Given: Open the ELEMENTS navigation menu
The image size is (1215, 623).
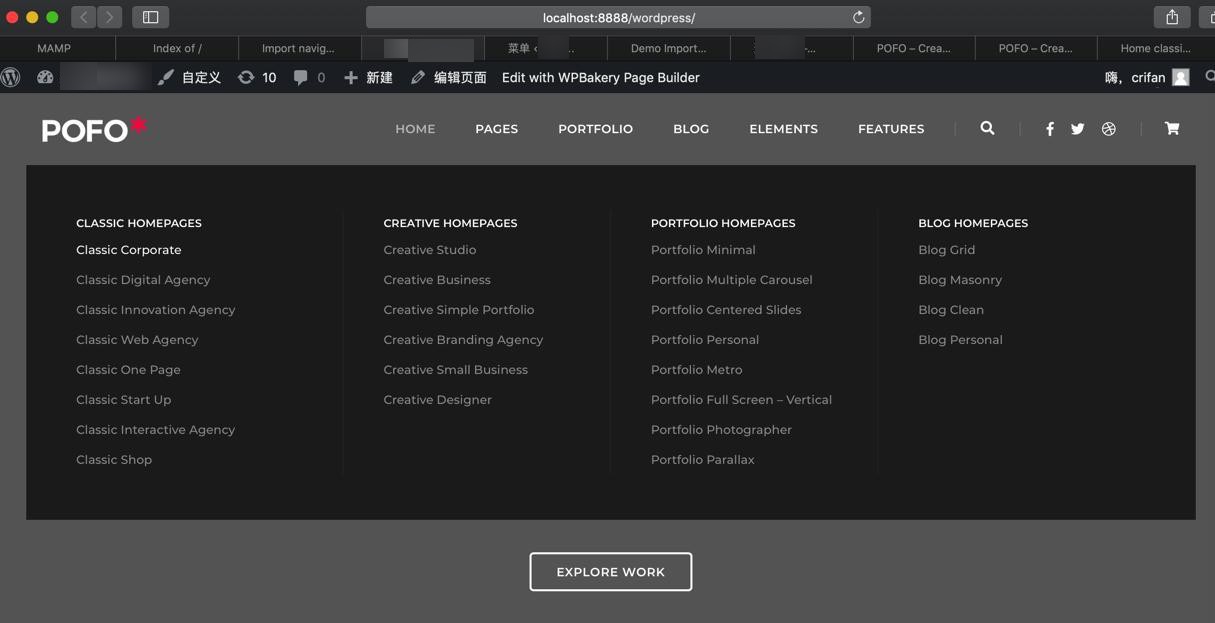Looking at the screenshot, I should click(x=783, y=129).
